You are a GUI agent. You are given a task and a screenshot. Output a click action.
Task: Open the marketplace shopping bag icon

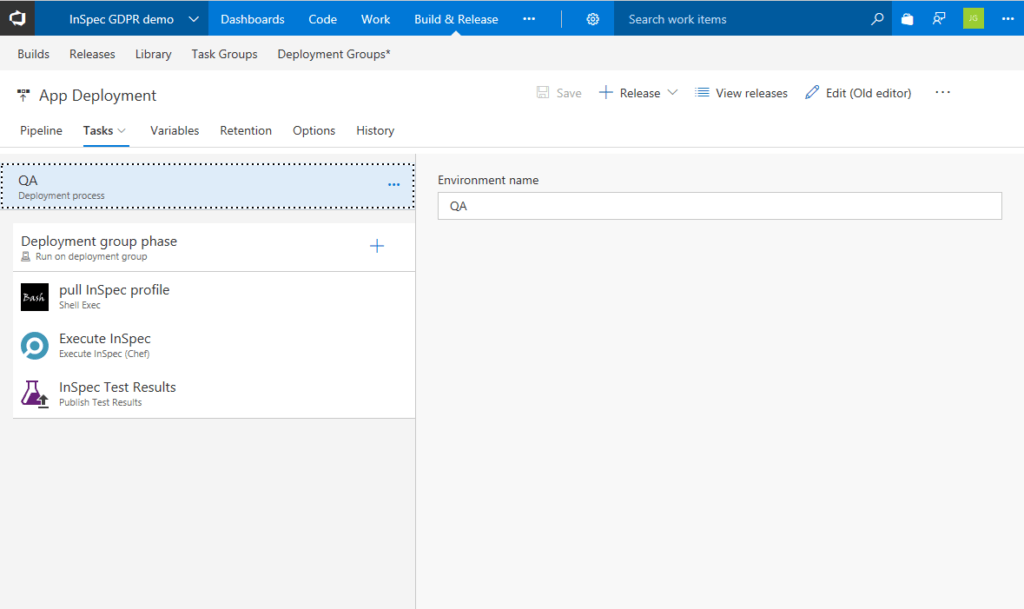coord(907,19)
